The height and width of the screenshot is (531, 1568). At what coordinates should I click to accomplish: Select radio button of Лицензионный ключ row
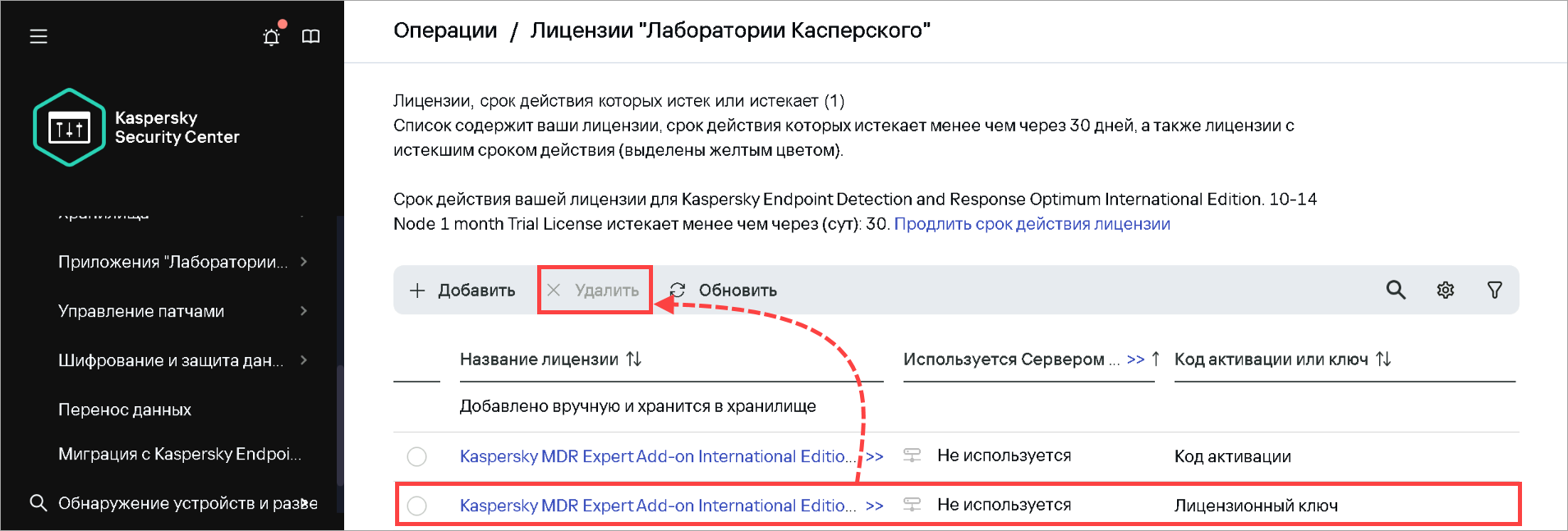click(417, 506)
